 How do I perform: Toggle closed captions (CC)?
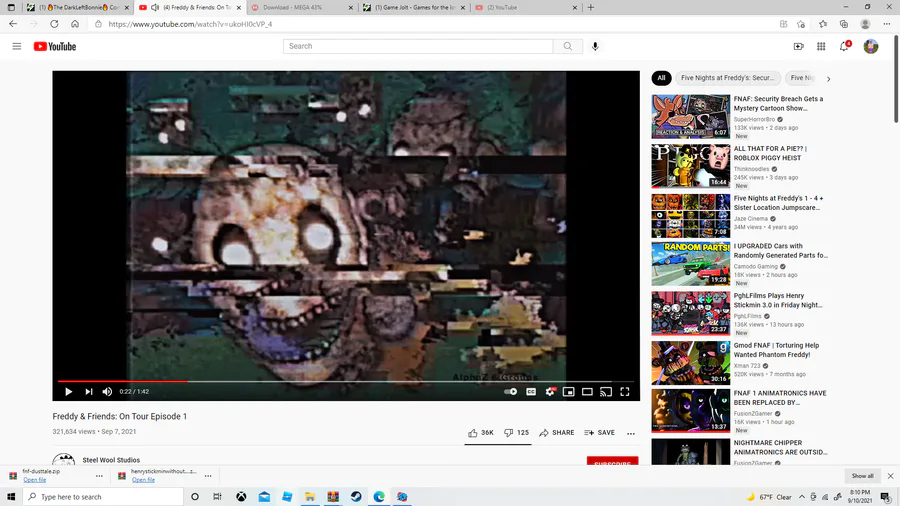pos(531,391)
